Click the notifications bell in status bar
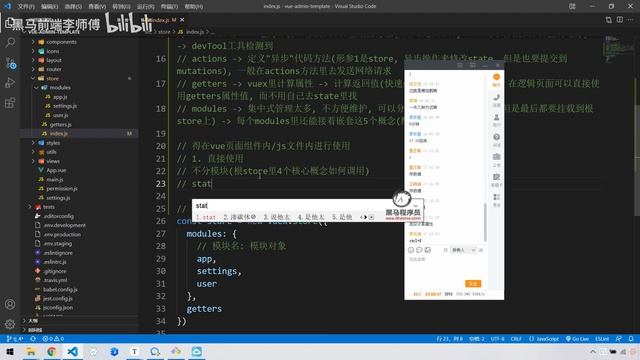Image resolution: width=640 pixels, height=360 pixels. click(631, 339)
